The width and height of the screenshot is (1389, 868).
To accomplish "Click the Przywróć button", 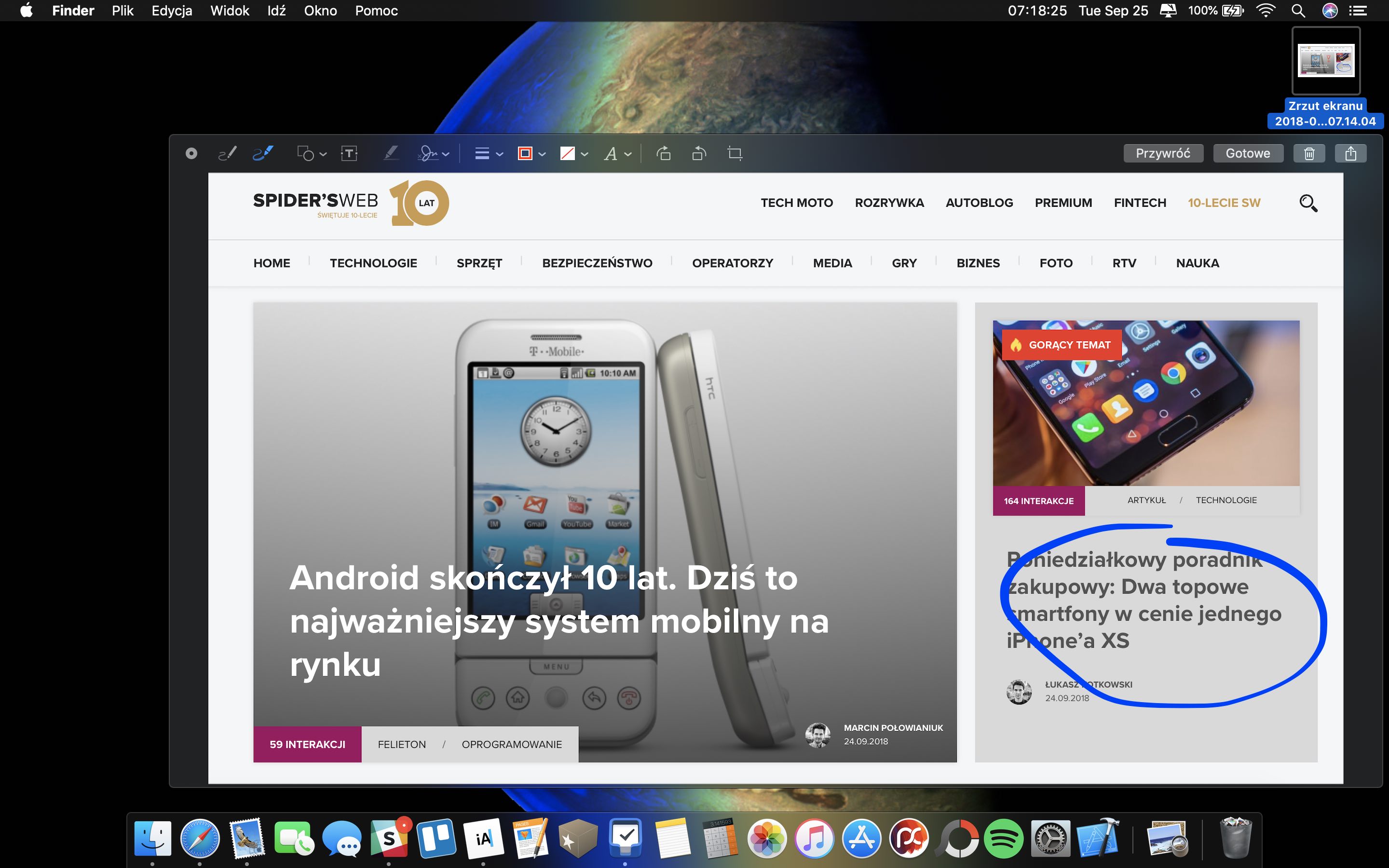I will point(1163,153).
